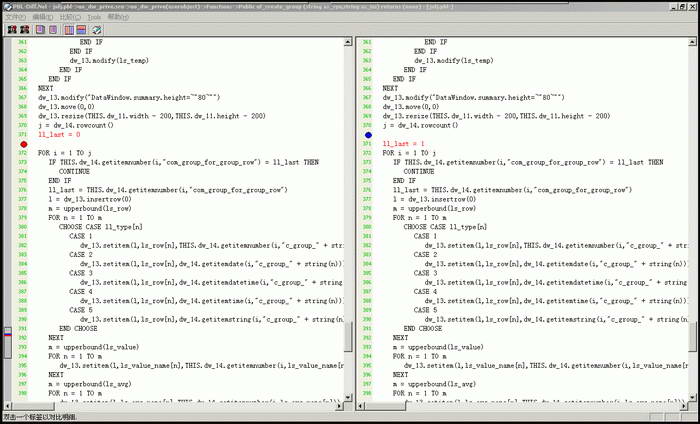
Task: Open the 比较 (Compare) menu
Action: click(71, 17)
